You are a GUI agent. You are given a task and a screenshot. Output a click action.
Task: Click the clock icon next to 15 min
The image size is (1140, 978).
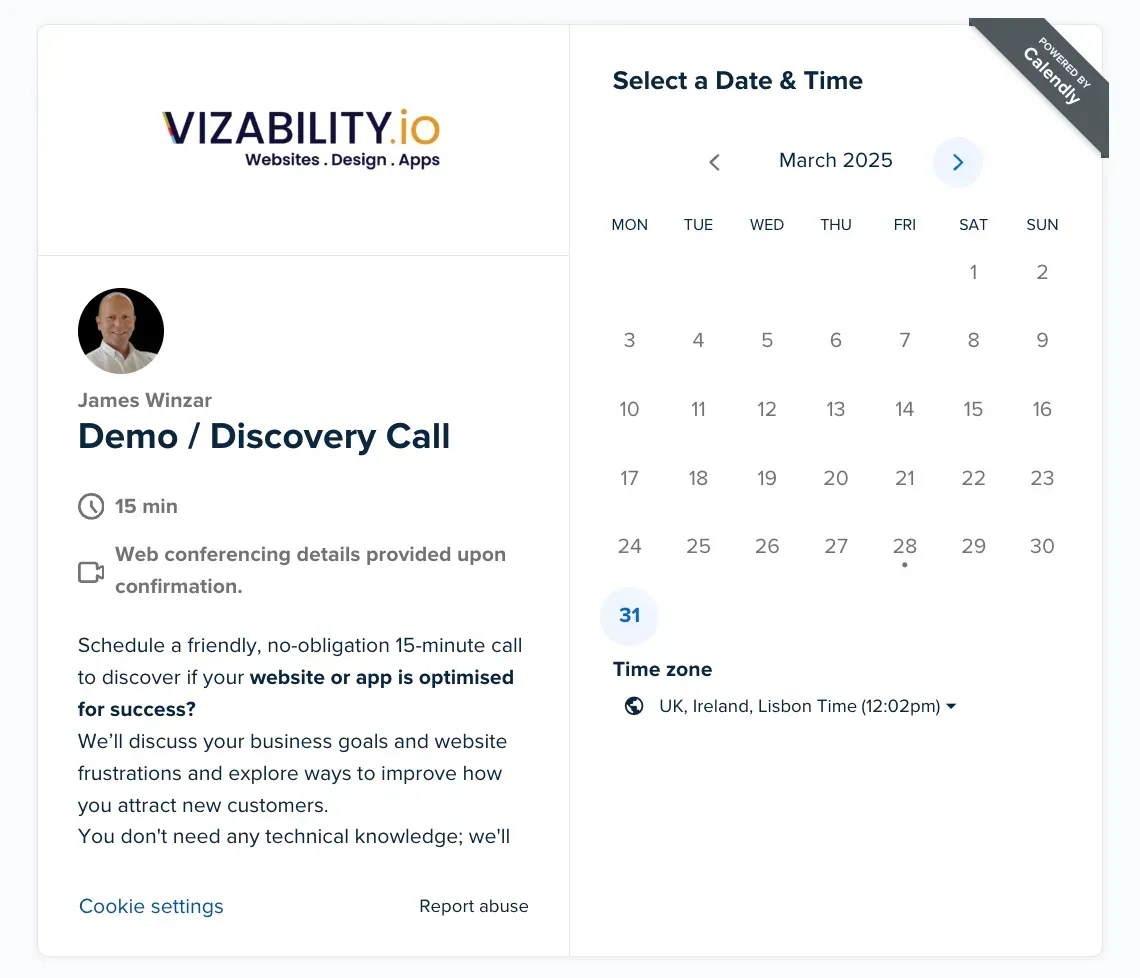[x=91, y=506]
